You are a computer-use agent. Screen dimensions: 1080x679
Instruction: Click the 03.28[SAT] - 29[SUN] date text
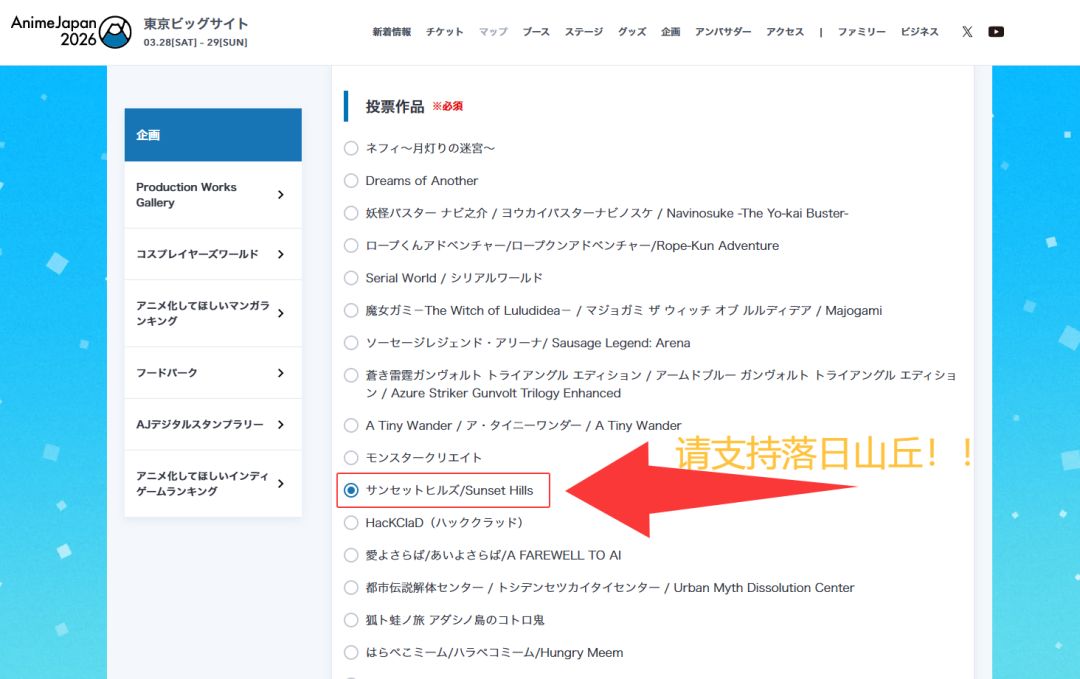196,42
